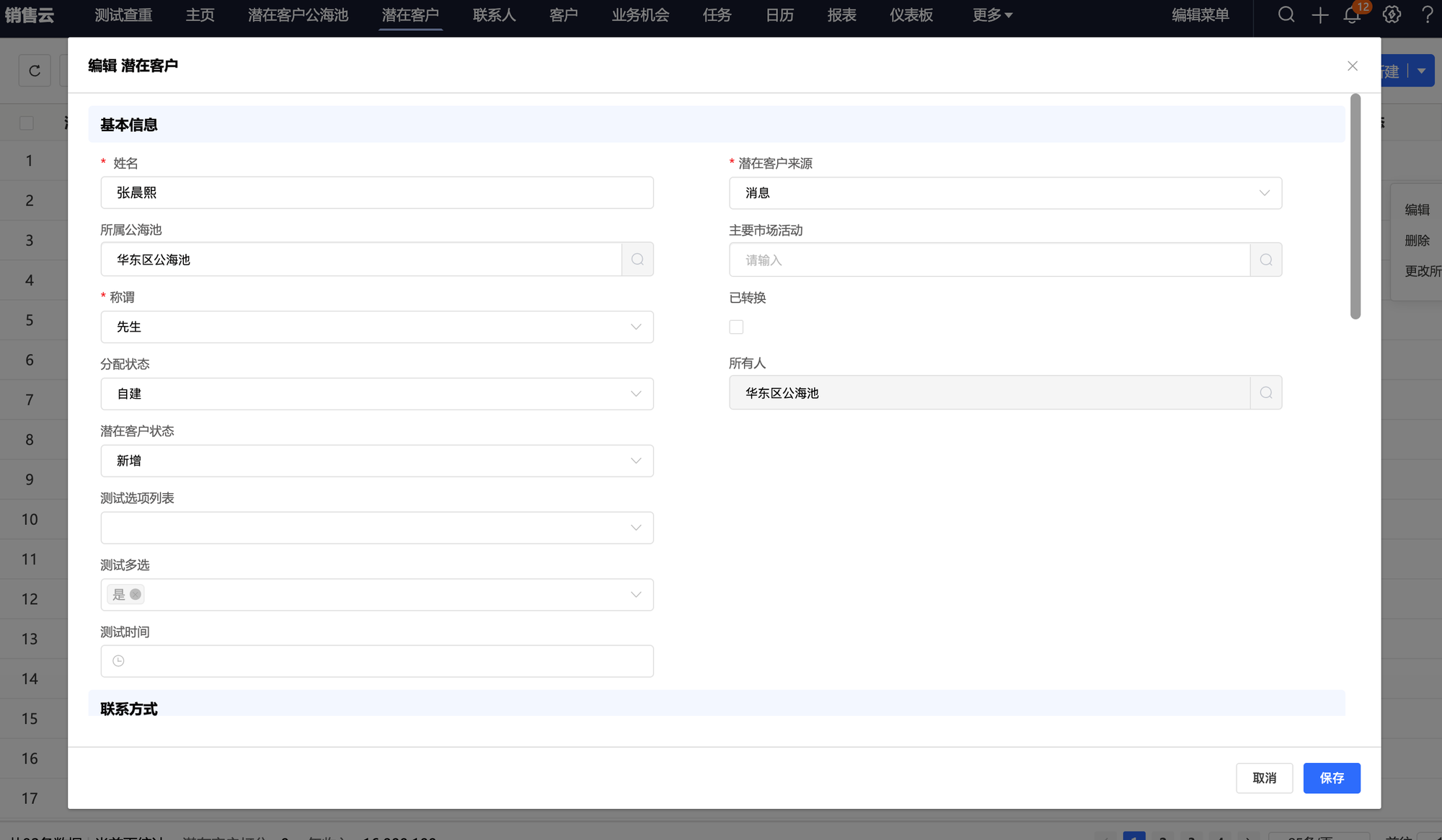Click the 保存 button
1442x840 pixels.
click(1331, 778)
